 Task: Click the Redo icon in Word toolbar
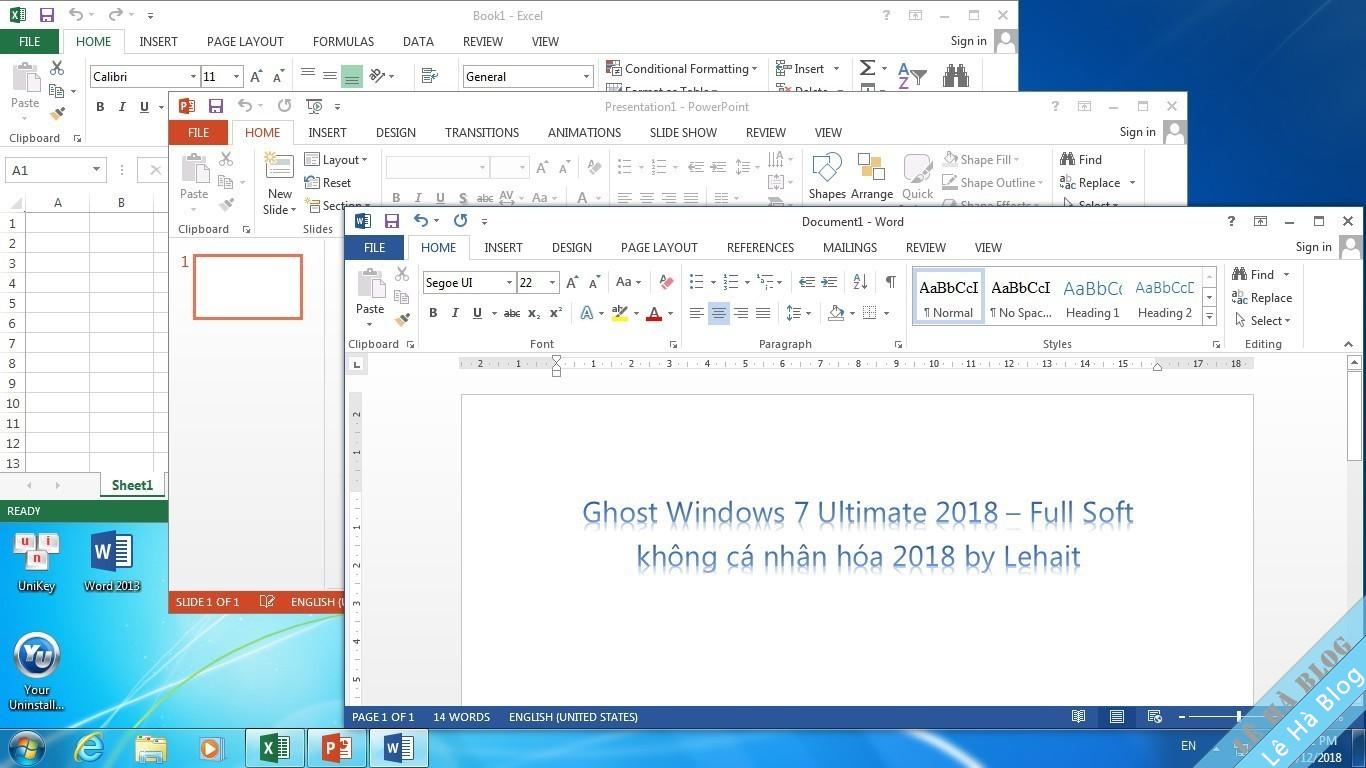460,221
